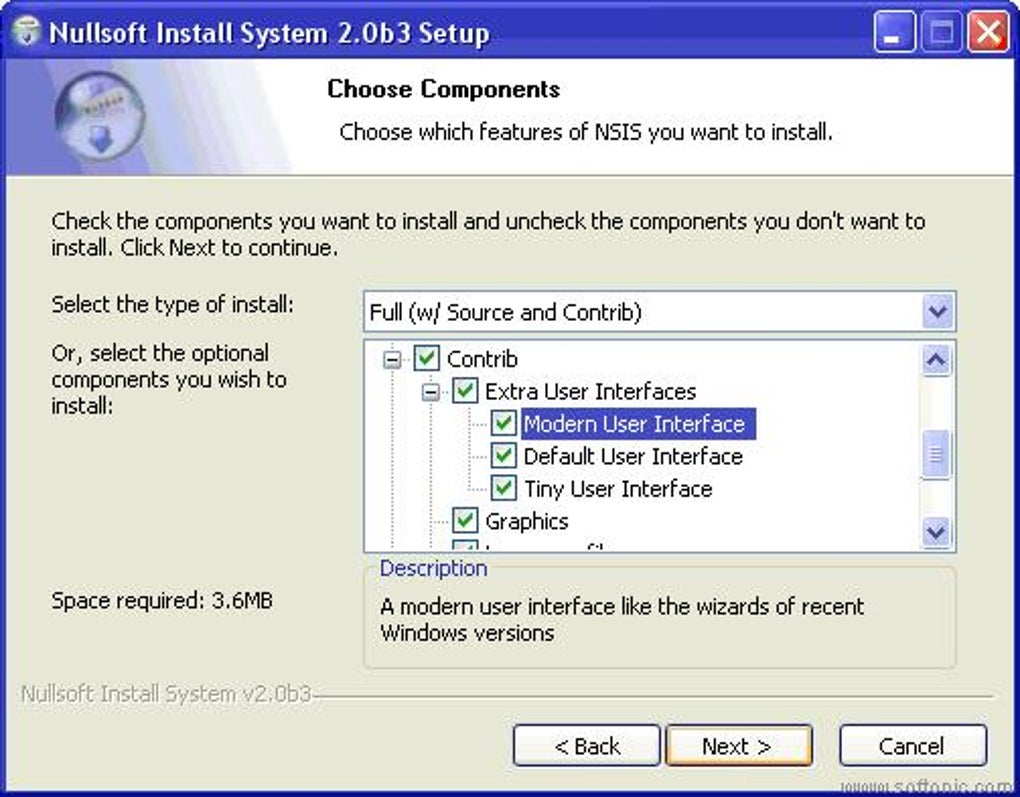Collapse the Extra User Interfaces node
This screenshot has height=797, width=1020.
[430, 392]
